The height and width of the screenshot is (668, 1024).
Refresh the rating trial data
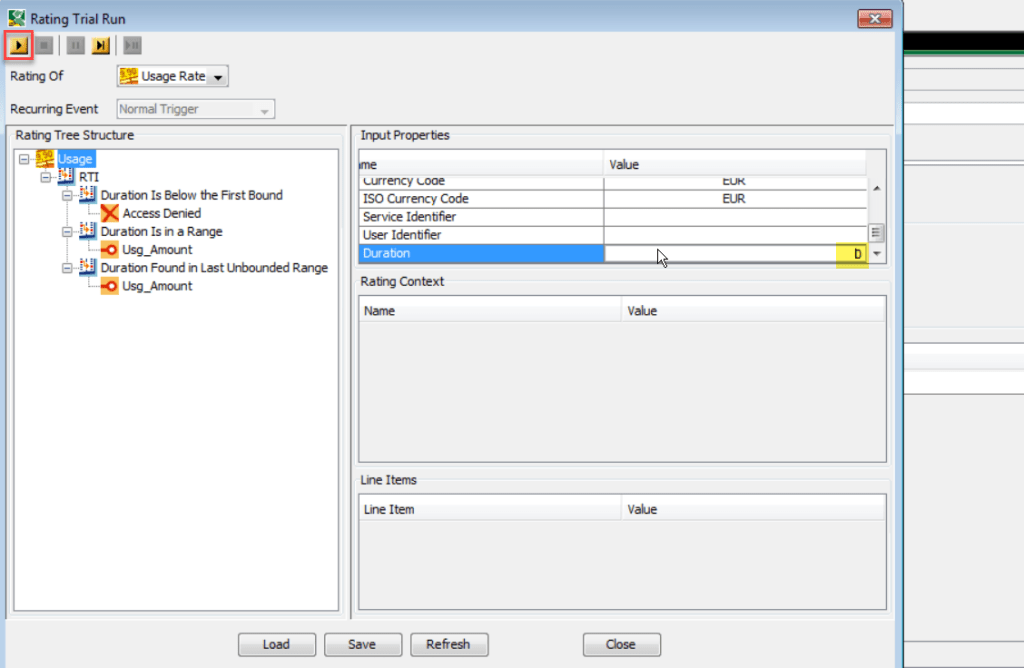(x=449, y=644)
